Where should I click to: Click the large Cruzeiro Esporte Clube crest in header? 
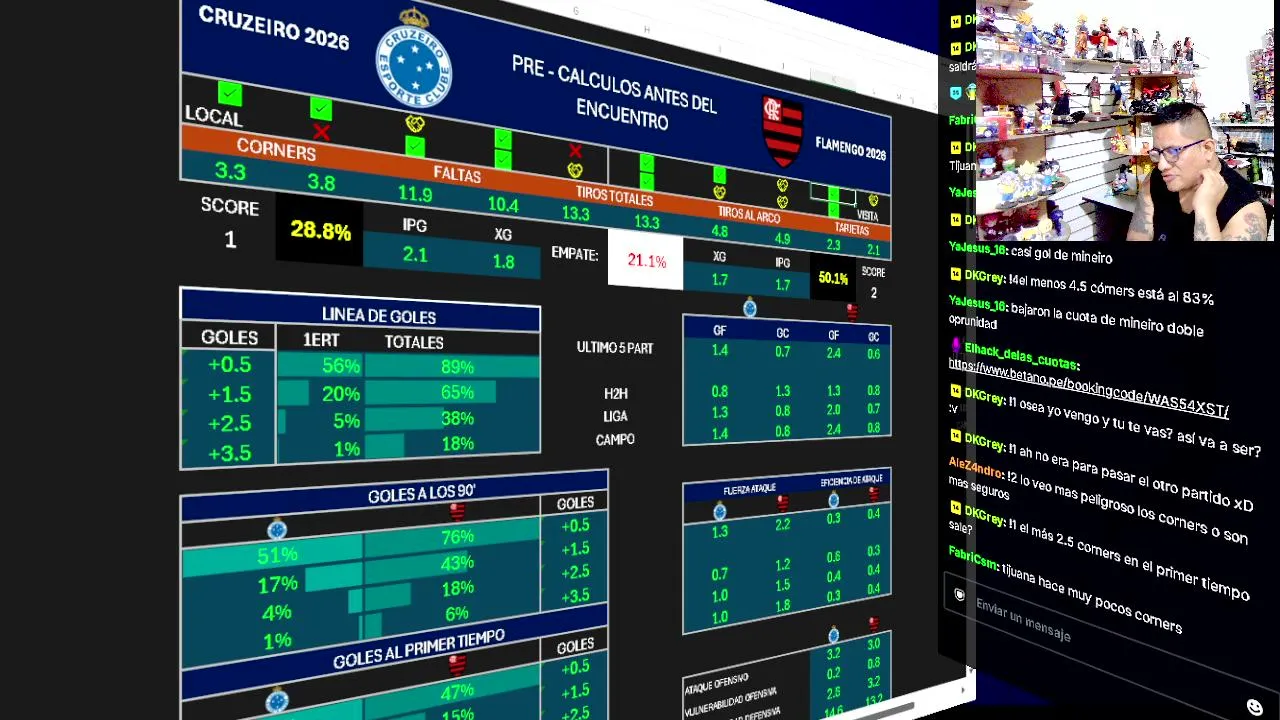point(413,57)
